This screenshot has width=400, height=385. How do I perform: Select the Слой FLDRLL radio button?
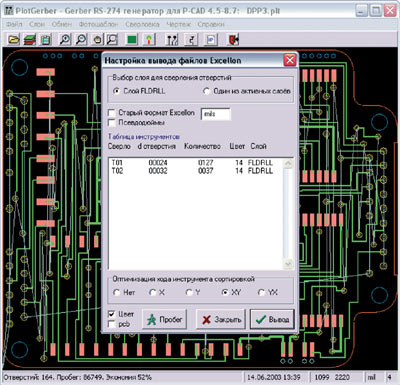[116, 91]
